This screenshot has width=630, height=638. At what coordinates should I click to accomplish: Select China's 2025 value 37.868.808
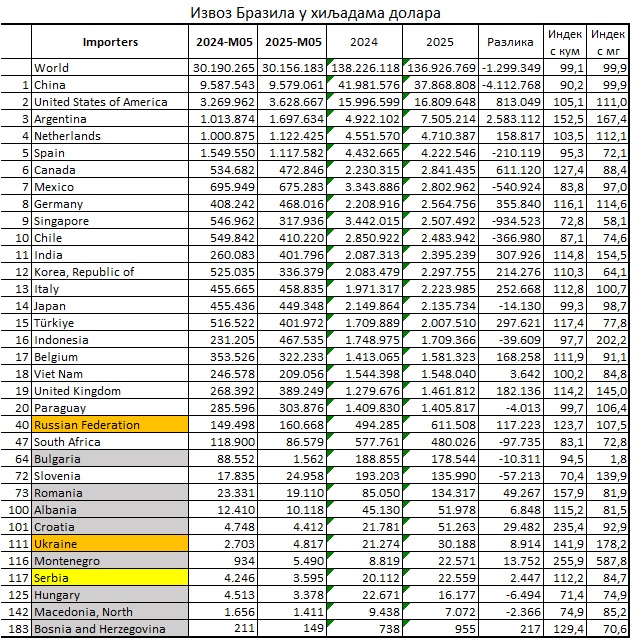(441, 85)
